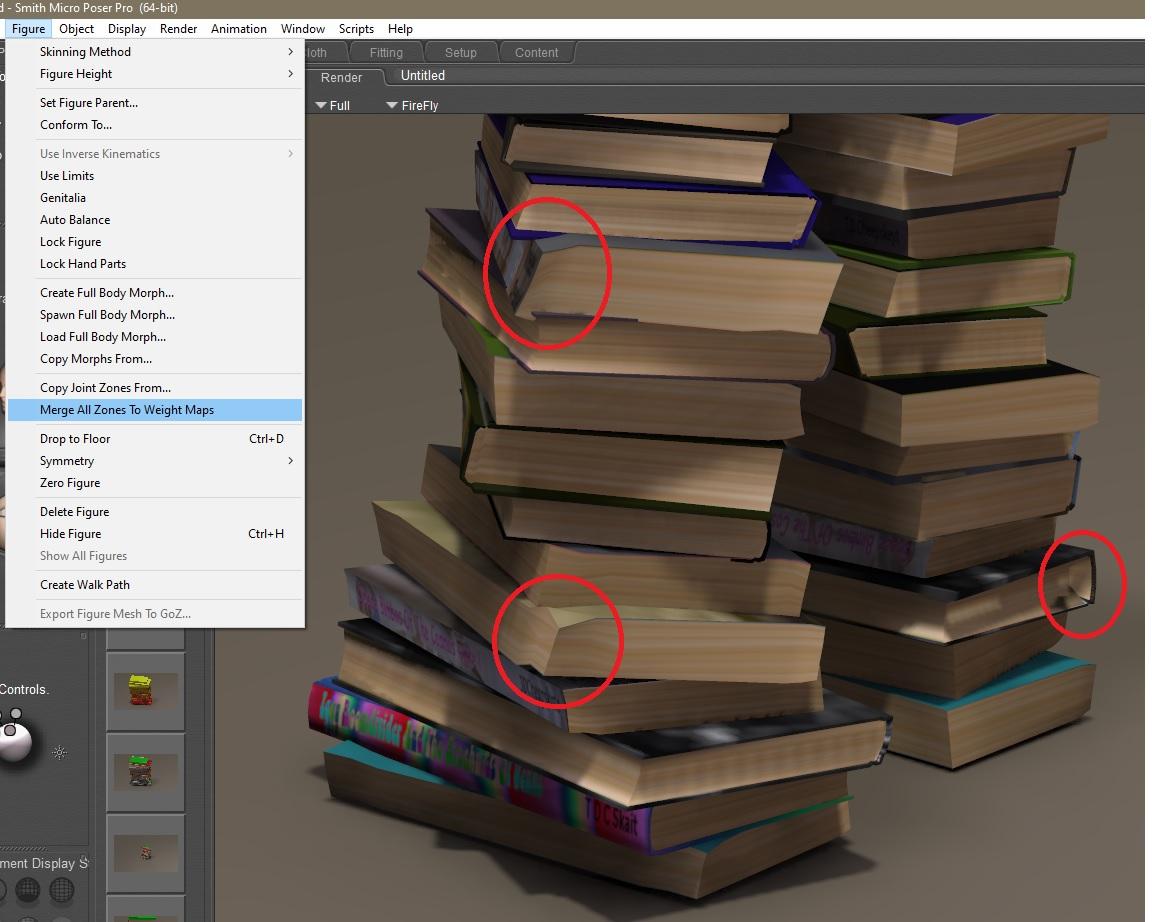1152x922 pixels.
Task: Open the Render menu in menu bar
Action: click(x=179, y=29)
